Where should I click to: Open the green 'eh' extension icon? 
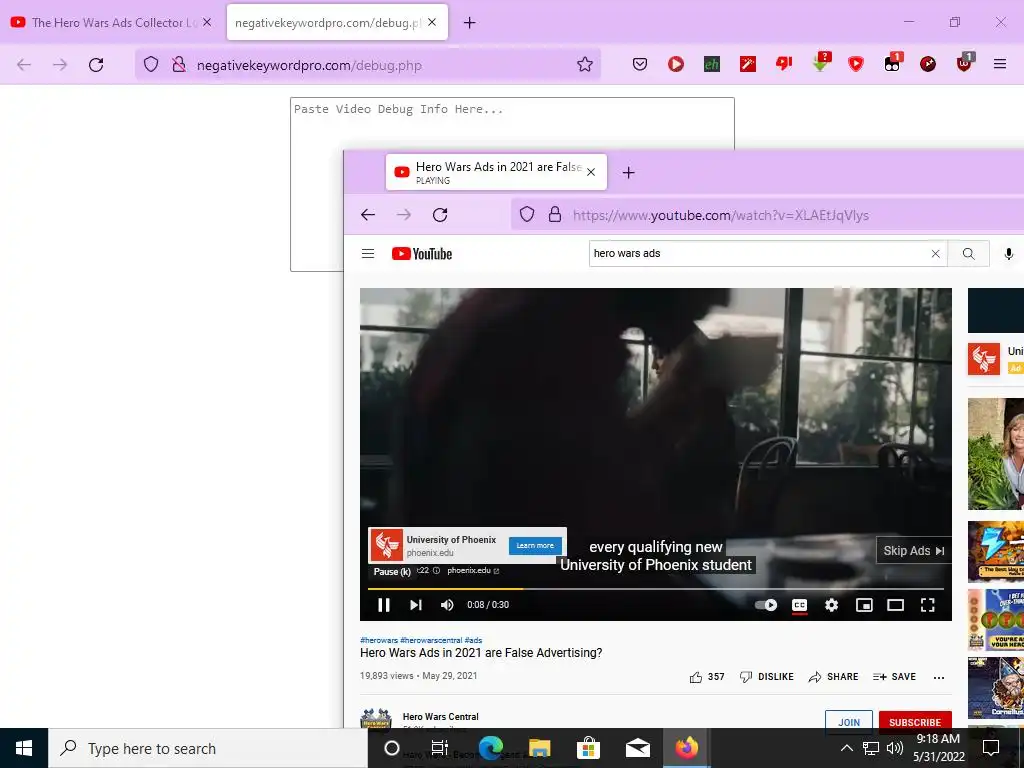[x=712, y=64]
